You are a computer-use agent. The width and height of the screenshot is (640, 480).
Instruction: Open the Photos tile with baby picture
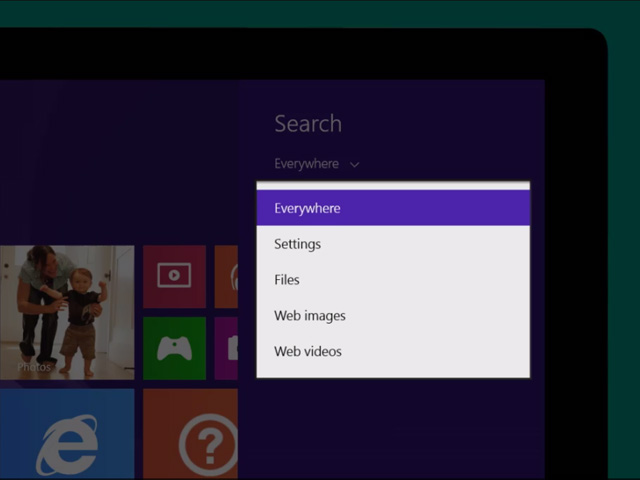pyautogui.click(x=67, y=312)
